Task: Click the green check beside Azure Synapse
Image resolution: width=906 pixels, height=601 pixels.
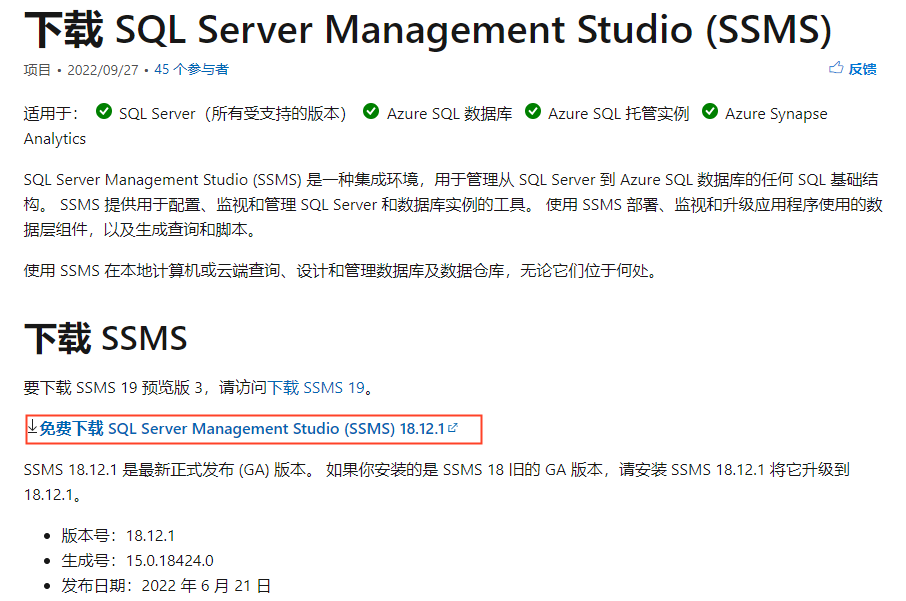Action: tap(710, 111)
